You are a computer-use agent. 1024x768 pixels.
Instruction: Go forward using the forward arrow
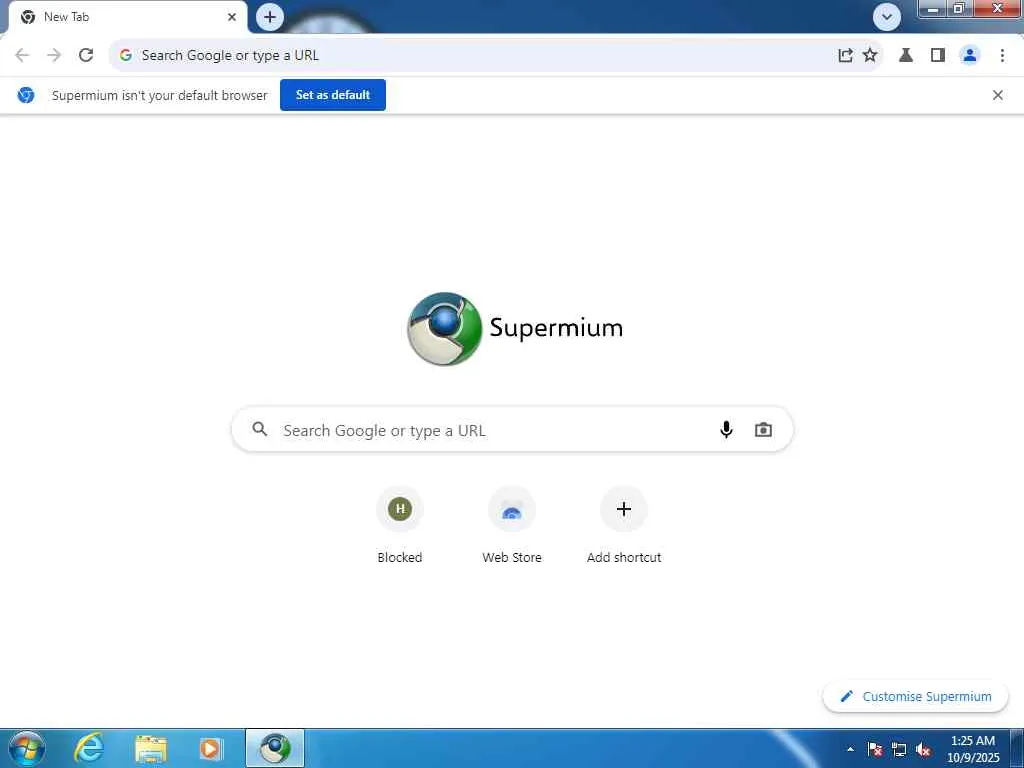[x=54, y=56]
